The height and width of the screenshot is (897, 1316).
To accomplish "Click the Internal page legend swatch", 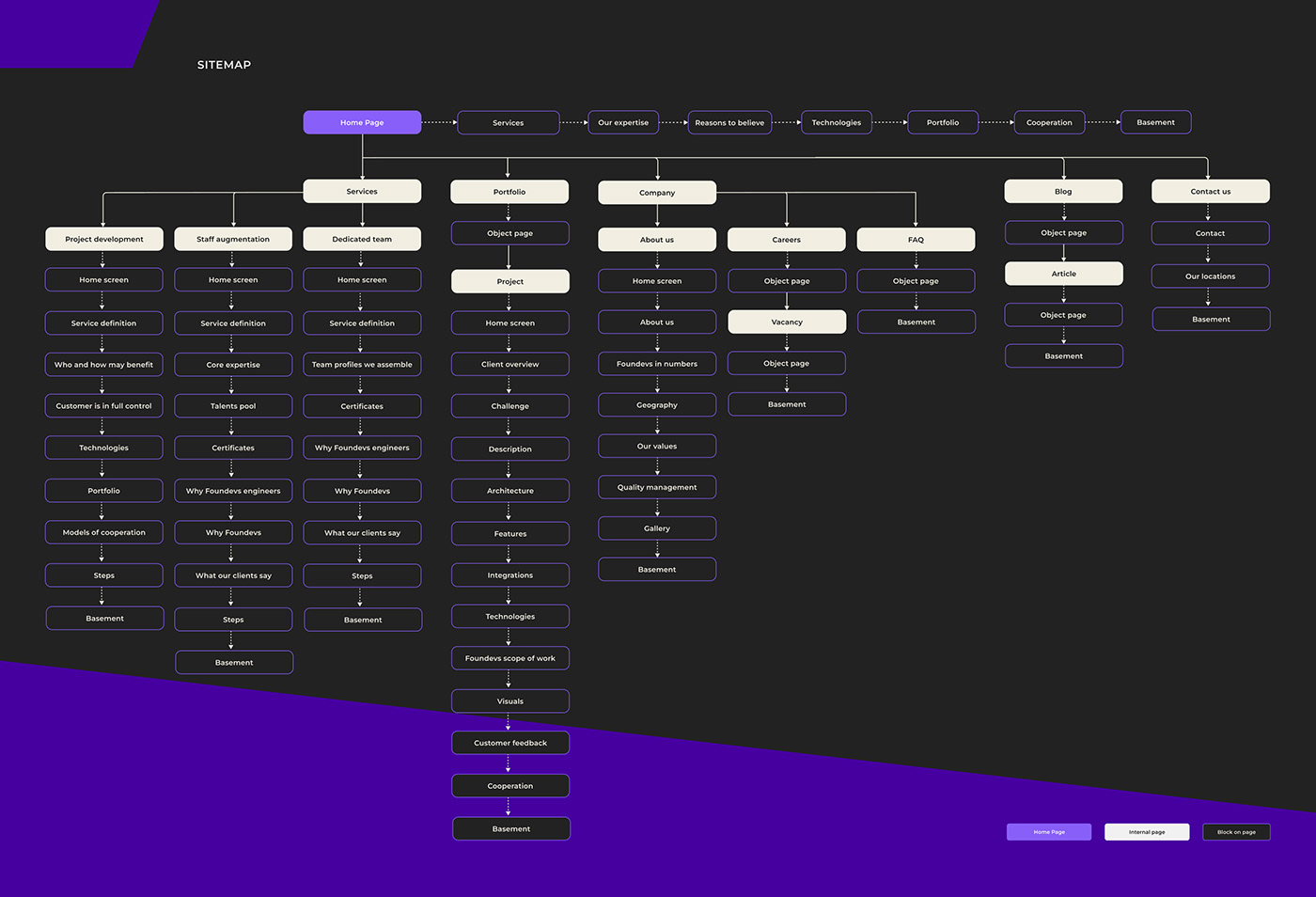I will pyautogui.click(x=1147, y=832).
